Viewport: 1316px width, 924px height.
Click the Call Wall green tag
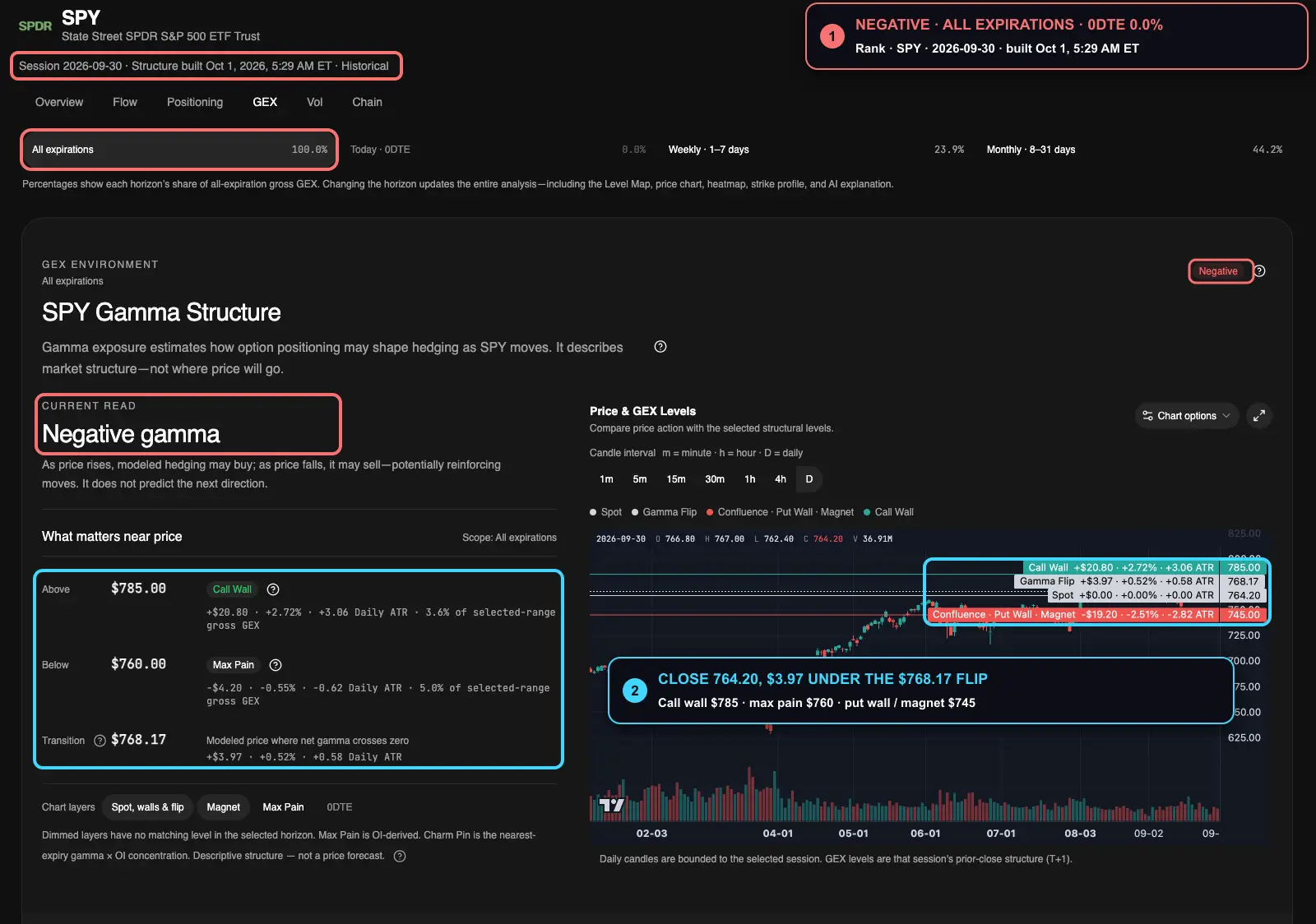pyautogui.click(x=232, y=589)
